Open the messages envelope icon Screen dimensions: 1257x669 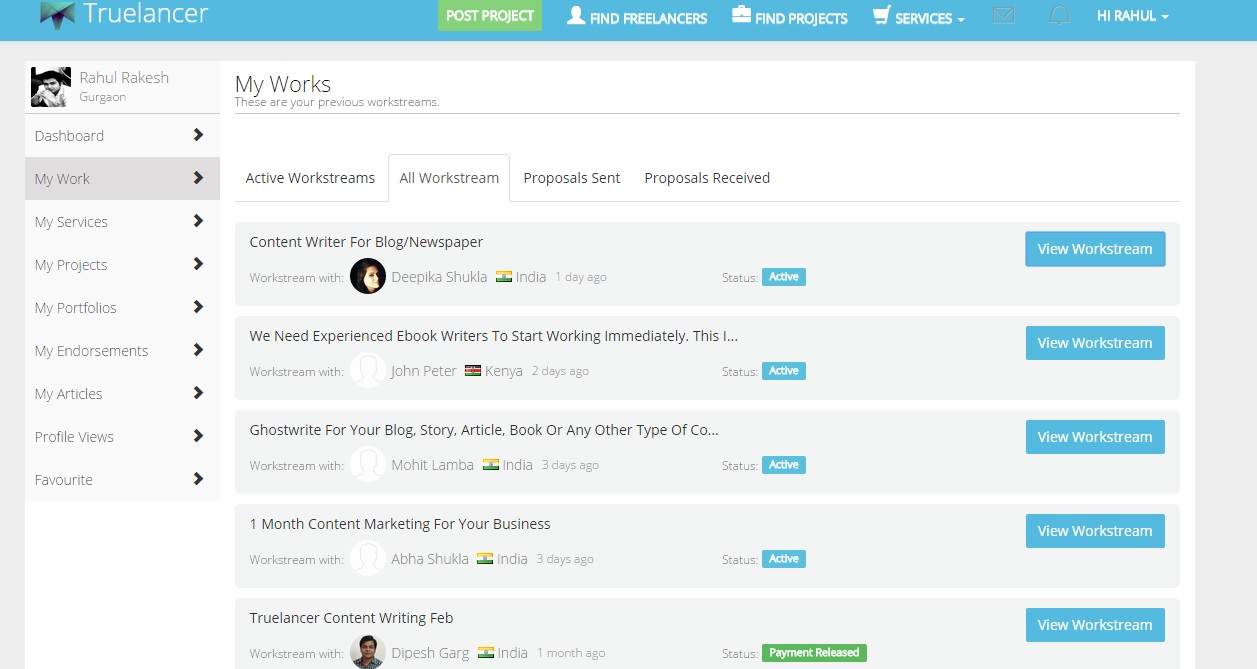1004,16
